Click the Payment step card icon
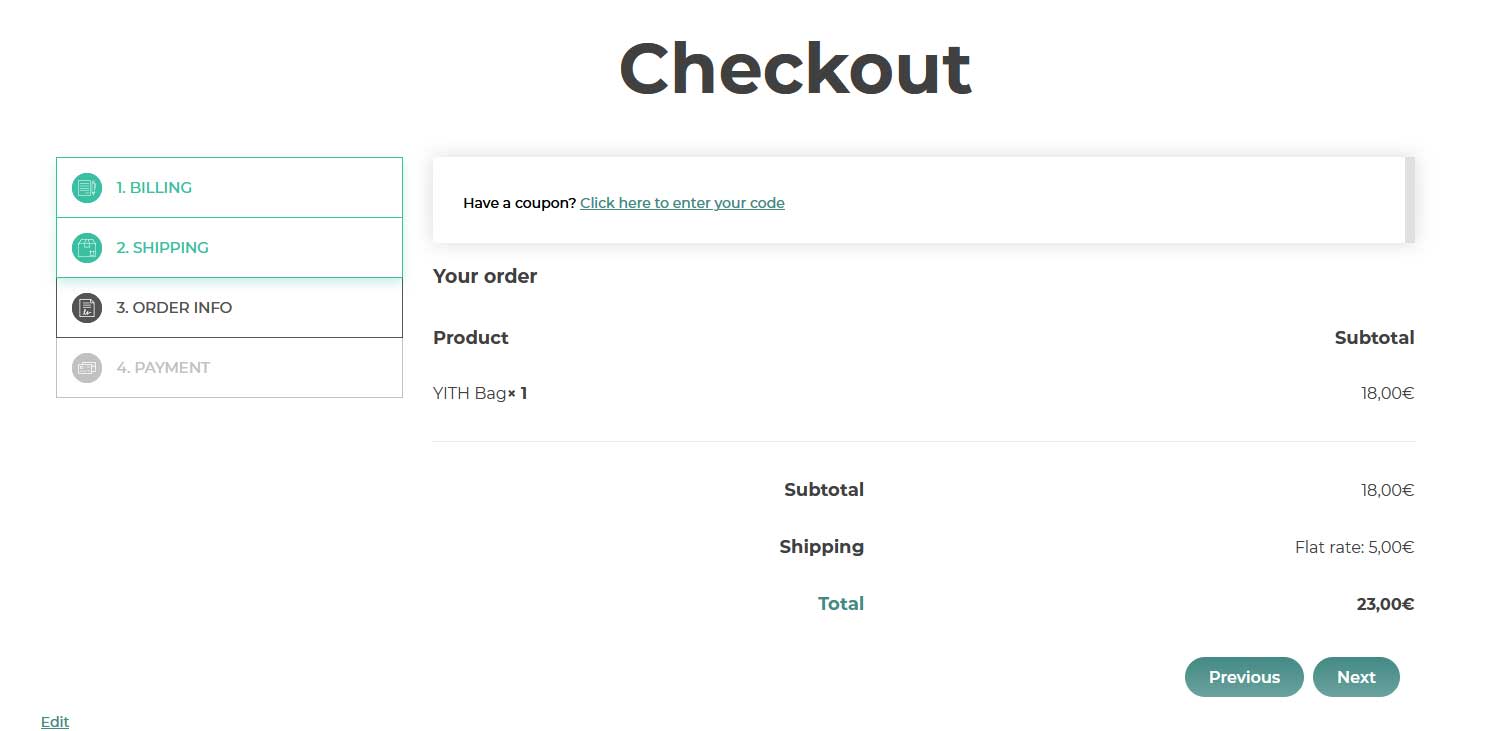1510x731 pixels. coord(87,368)
